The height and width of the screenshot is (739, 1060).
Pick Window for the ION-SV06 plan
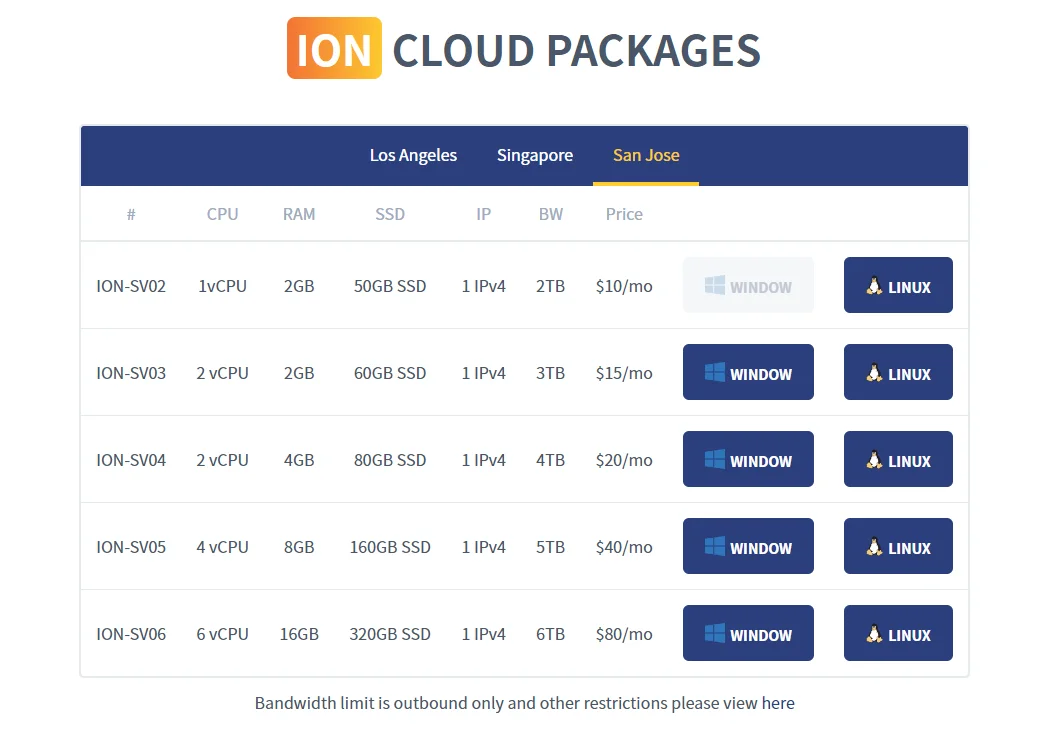[748, 634]
